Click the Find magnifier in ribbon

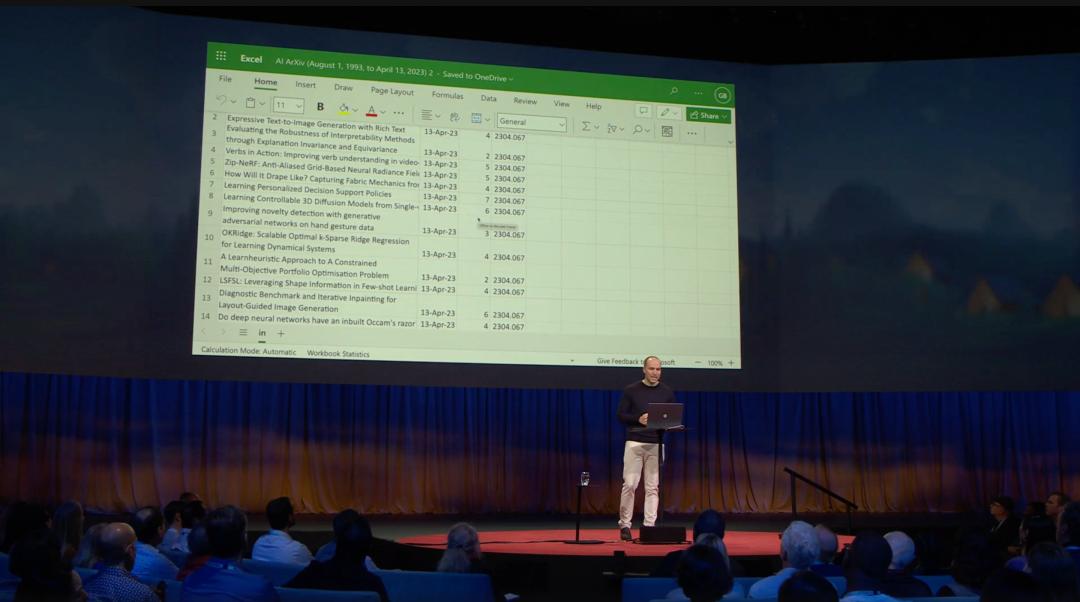pos(638,129)
